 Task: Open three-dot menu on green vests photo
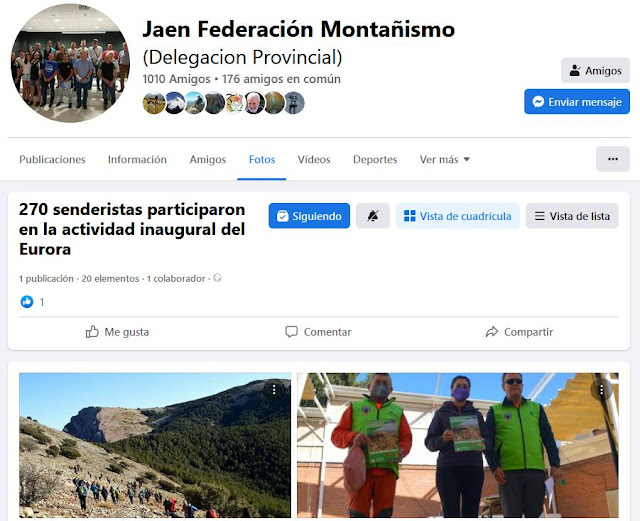tap(601, 390)
